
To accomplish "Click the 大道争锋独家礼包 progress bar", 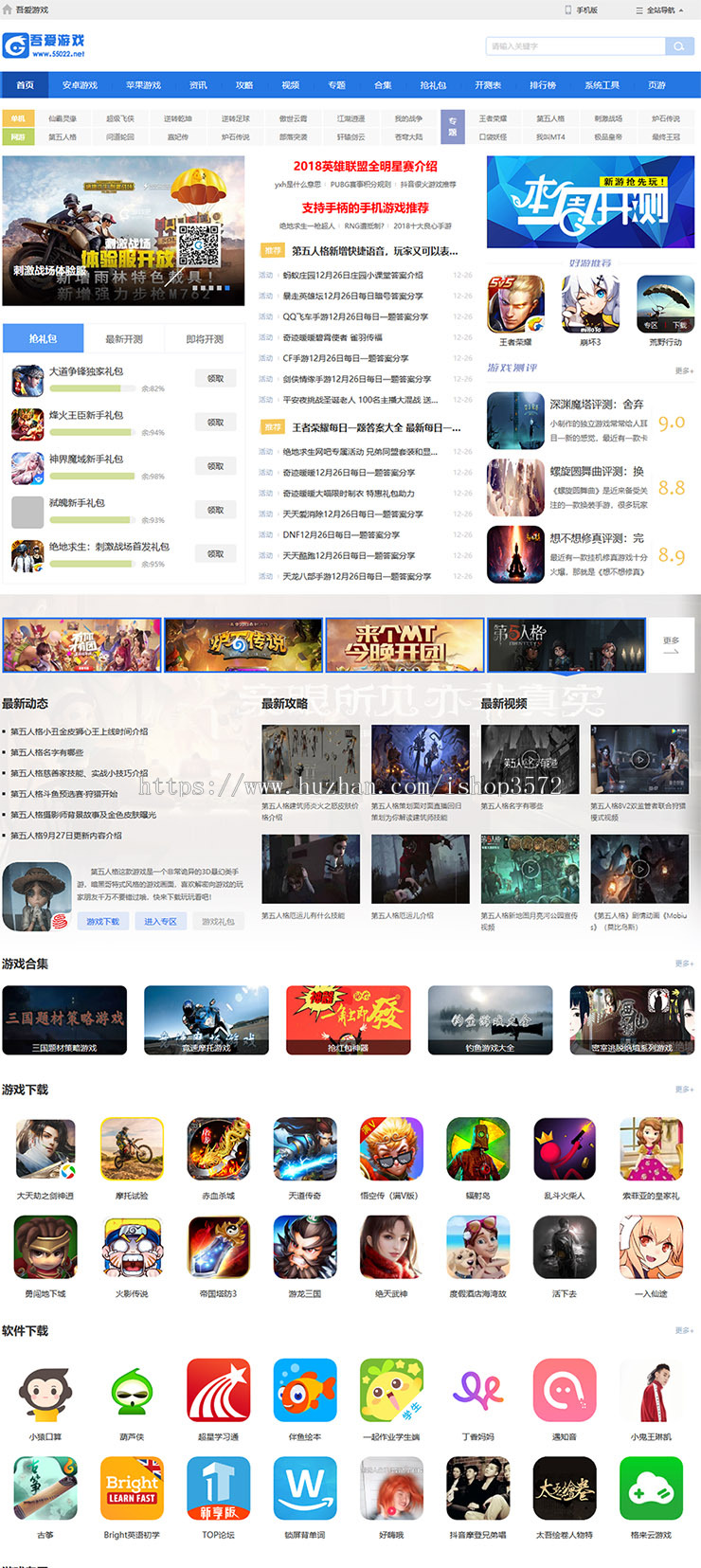I will coord(93,387).
